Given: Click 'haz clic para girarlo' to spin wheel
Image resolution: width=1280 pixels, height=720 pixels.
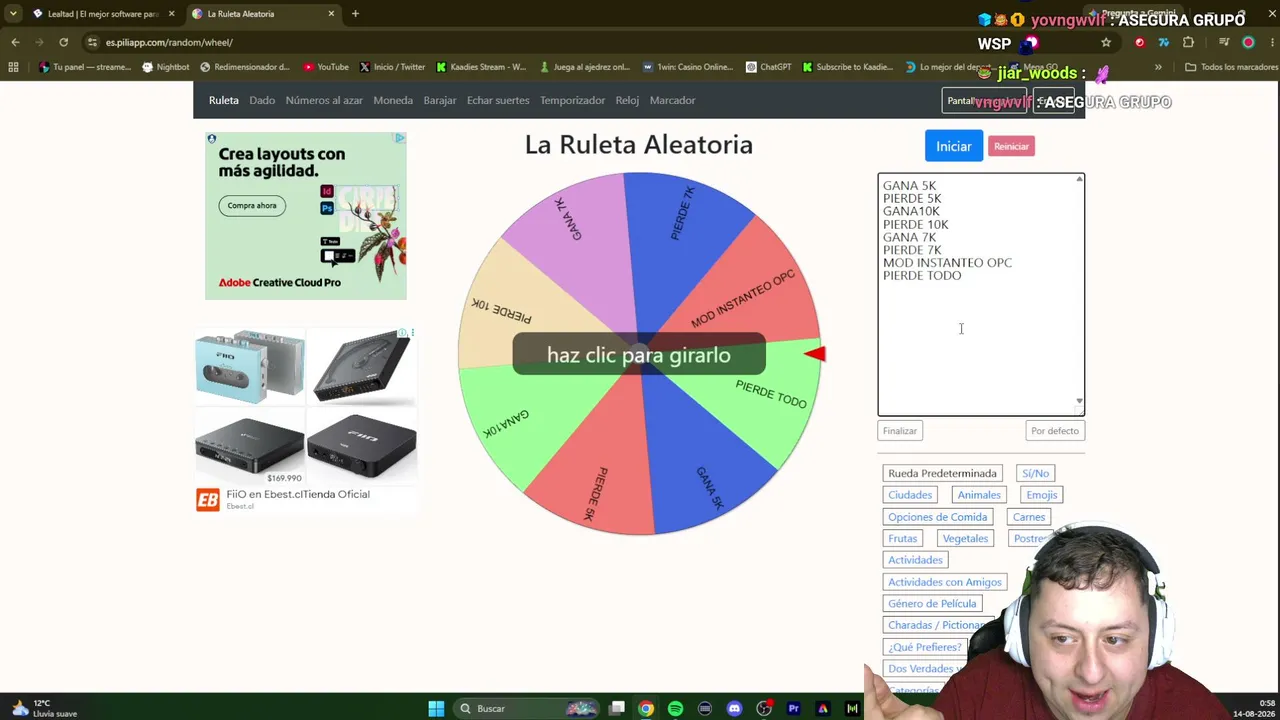Looking at the screenshot, I should [x=639, y=355].
